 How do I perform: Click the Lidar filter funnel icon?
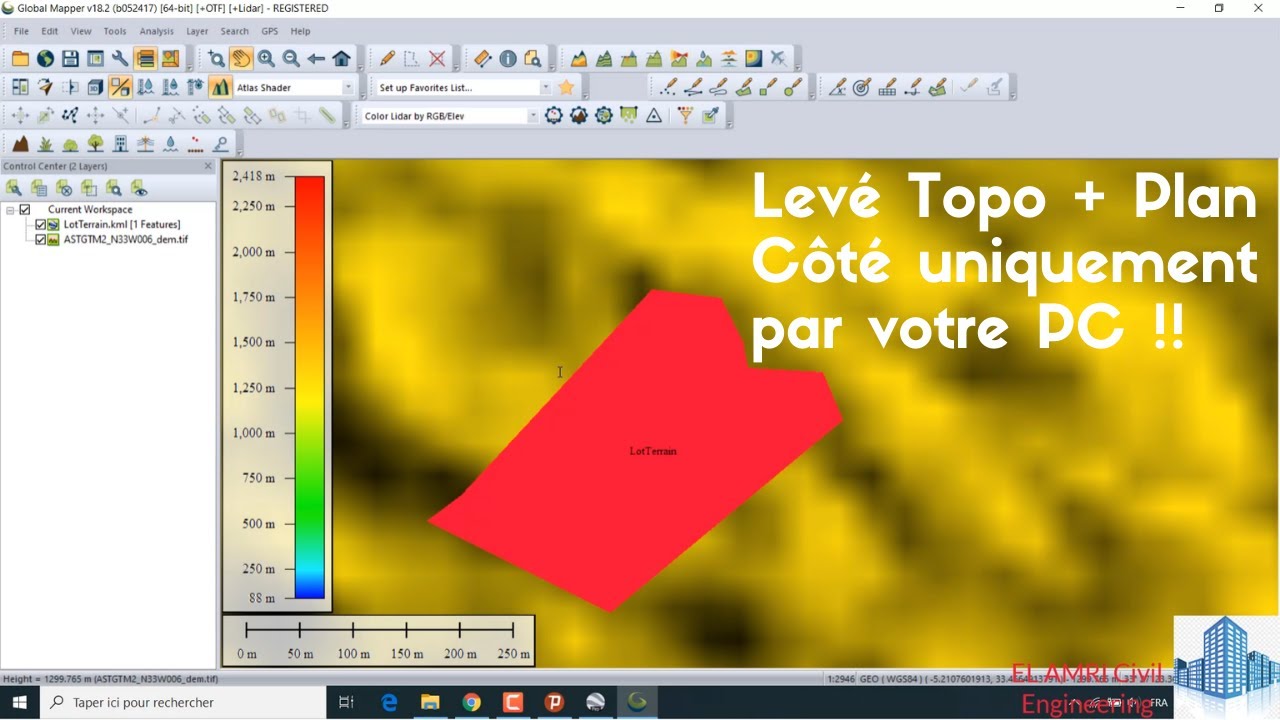(685, 115)
